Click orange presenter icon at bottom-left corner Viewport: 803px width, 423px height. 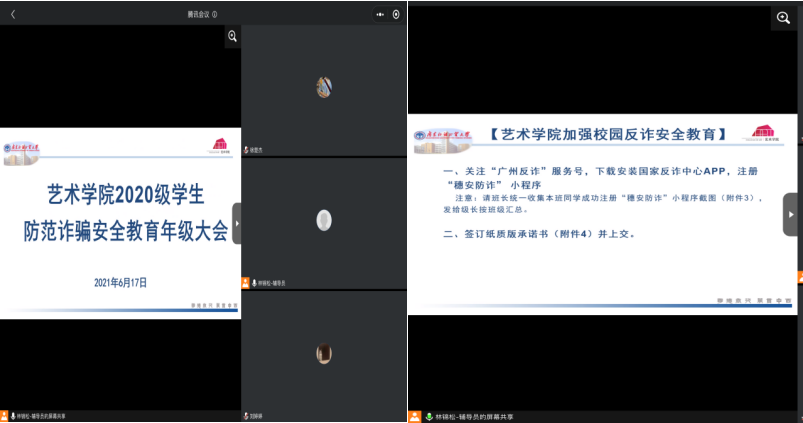click(6, 415)
